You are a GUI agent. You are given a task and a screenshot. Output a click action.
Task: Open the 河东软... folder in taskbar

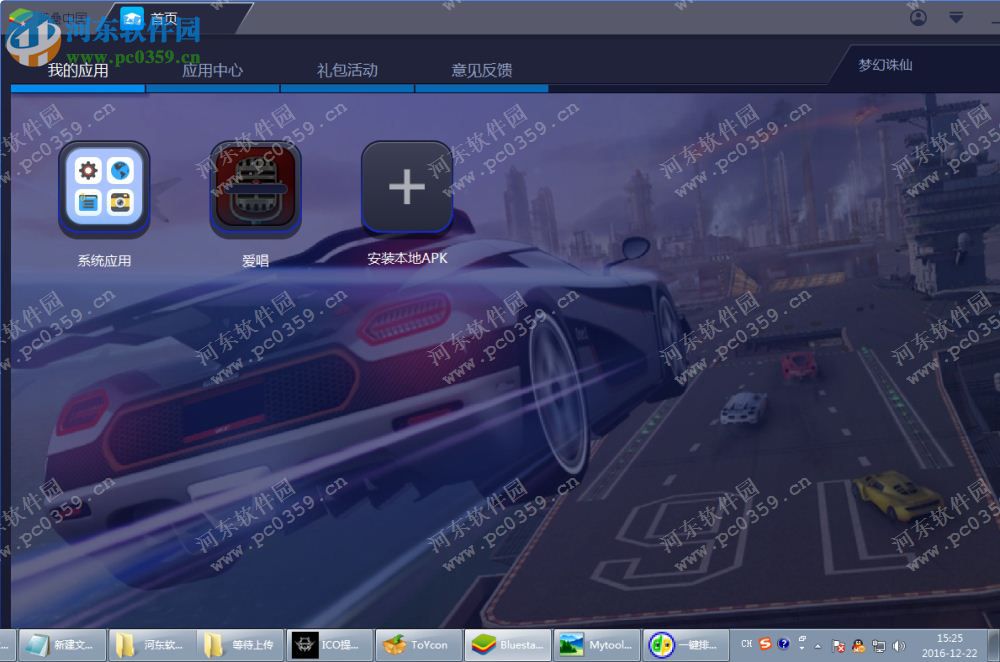[x=151, y=645]
